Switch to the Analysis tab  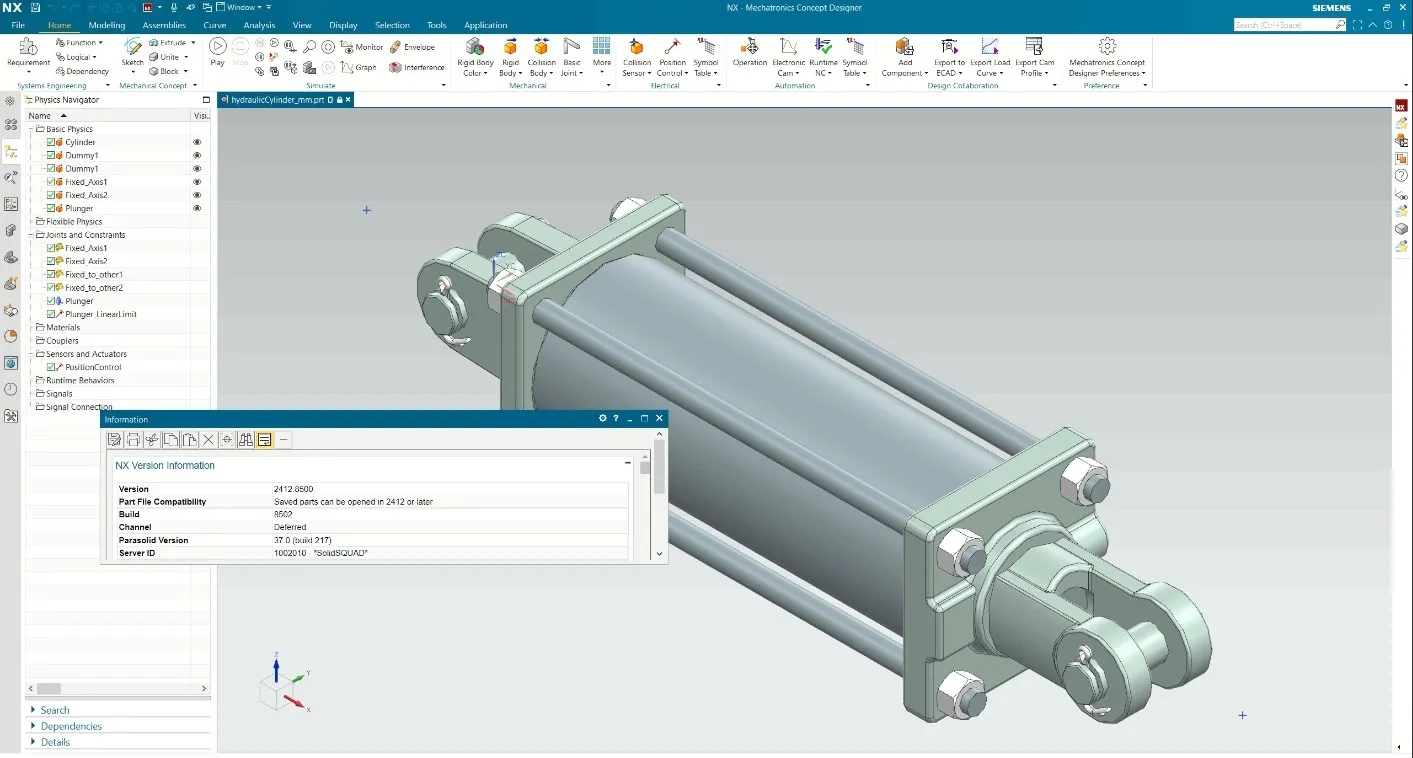click(x=259, y=25)
